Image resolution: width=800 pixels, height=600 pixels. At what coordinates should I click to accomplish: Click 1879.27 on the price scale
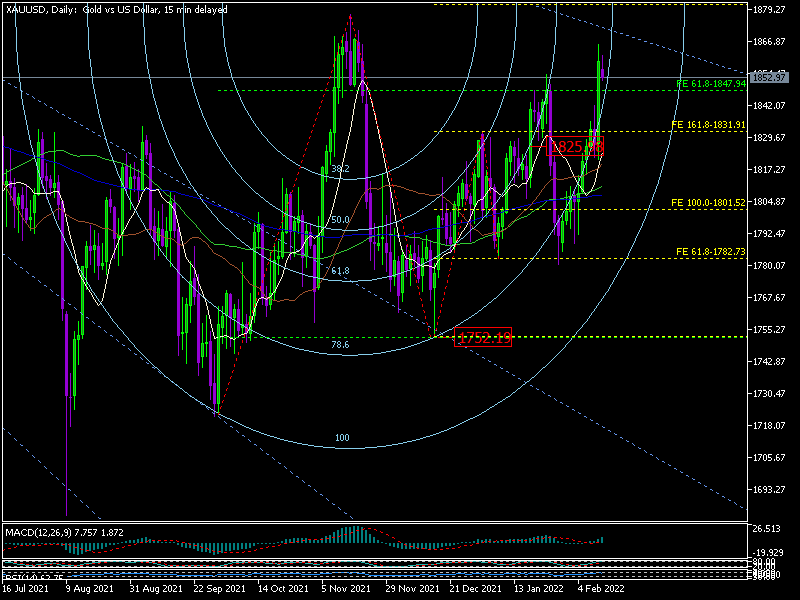(771, 10)
